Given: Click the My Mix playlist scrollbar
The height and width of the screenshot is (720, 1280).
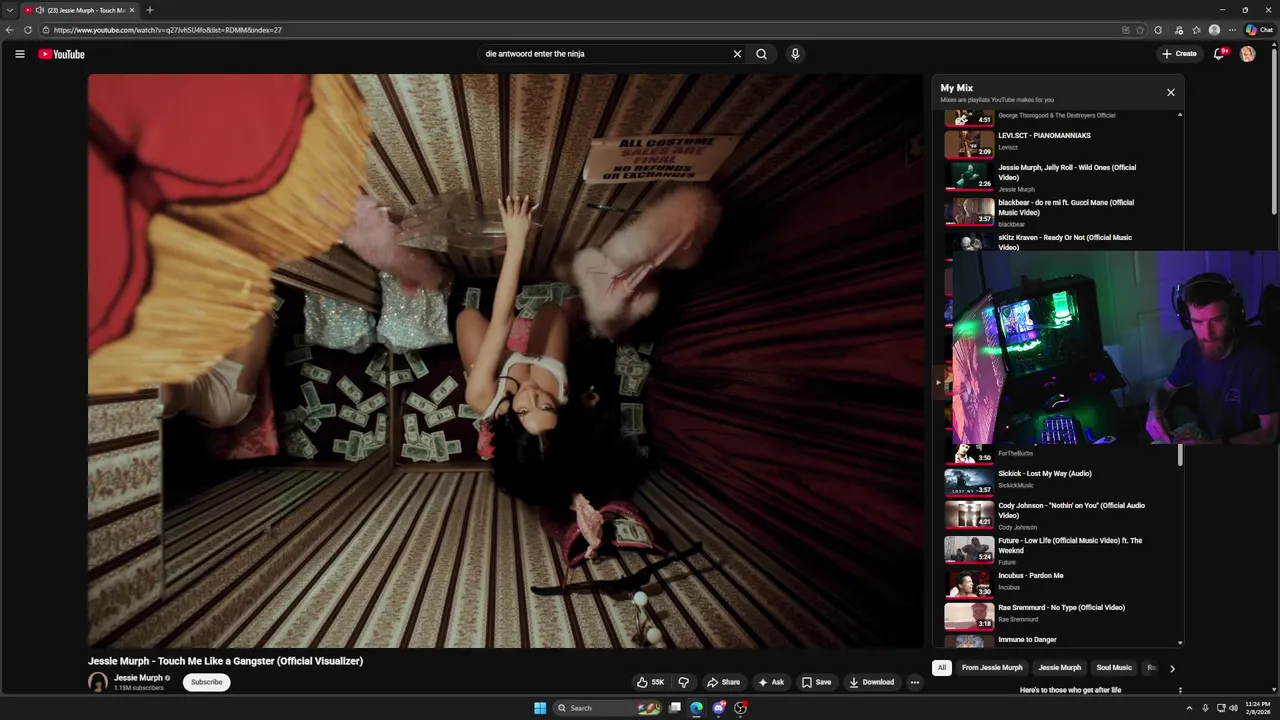Looking at the screenshot, I should coord(1180,455).
